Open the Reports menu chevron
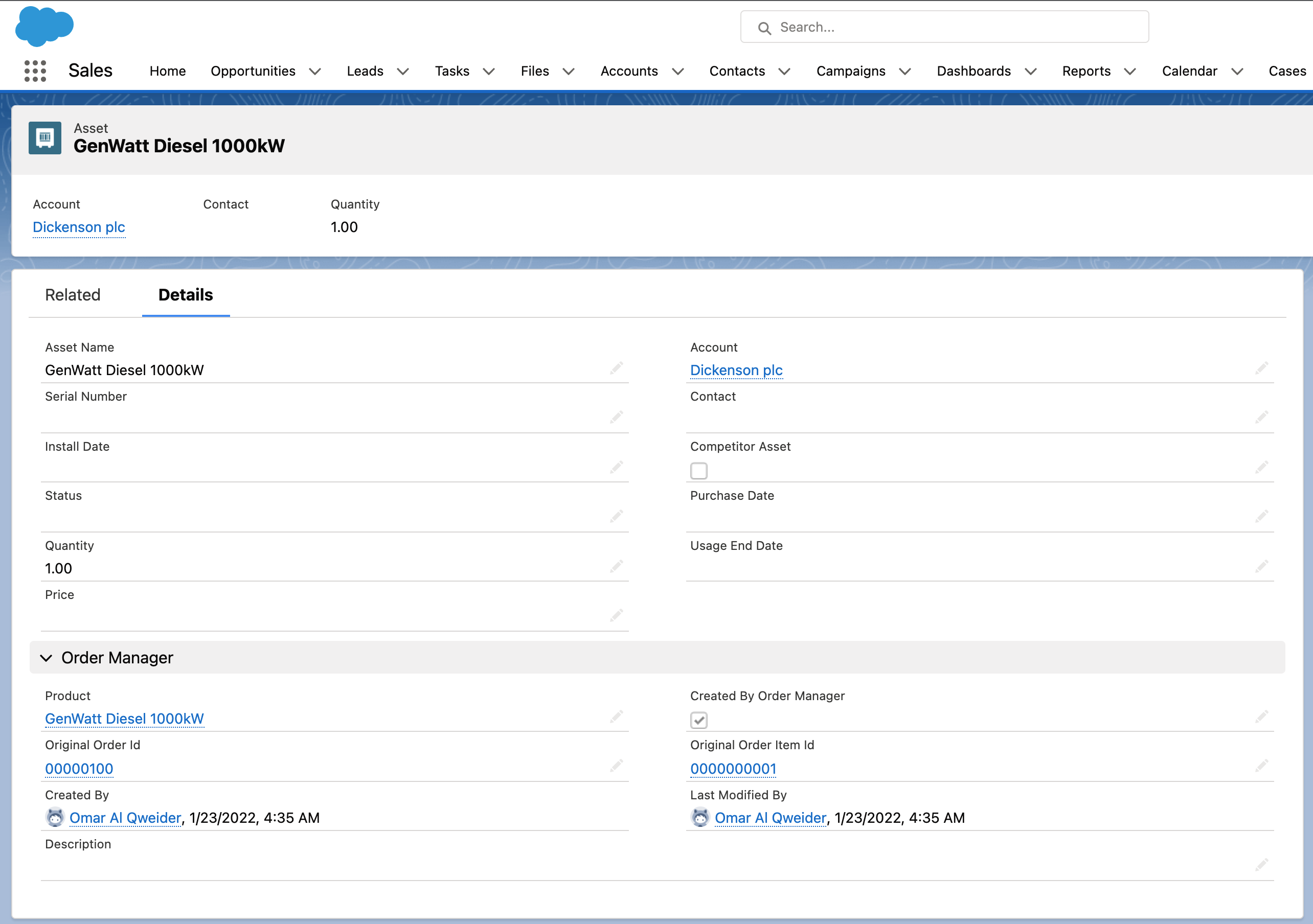The image size is (1313, 924). point(1129,72)
